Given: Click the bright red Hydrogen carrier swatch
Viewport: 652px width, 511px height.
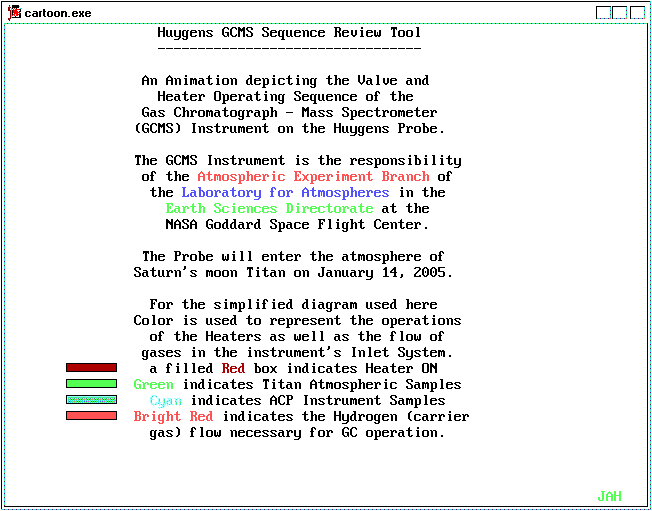Looking at the screenshot, I should (91, 415).
